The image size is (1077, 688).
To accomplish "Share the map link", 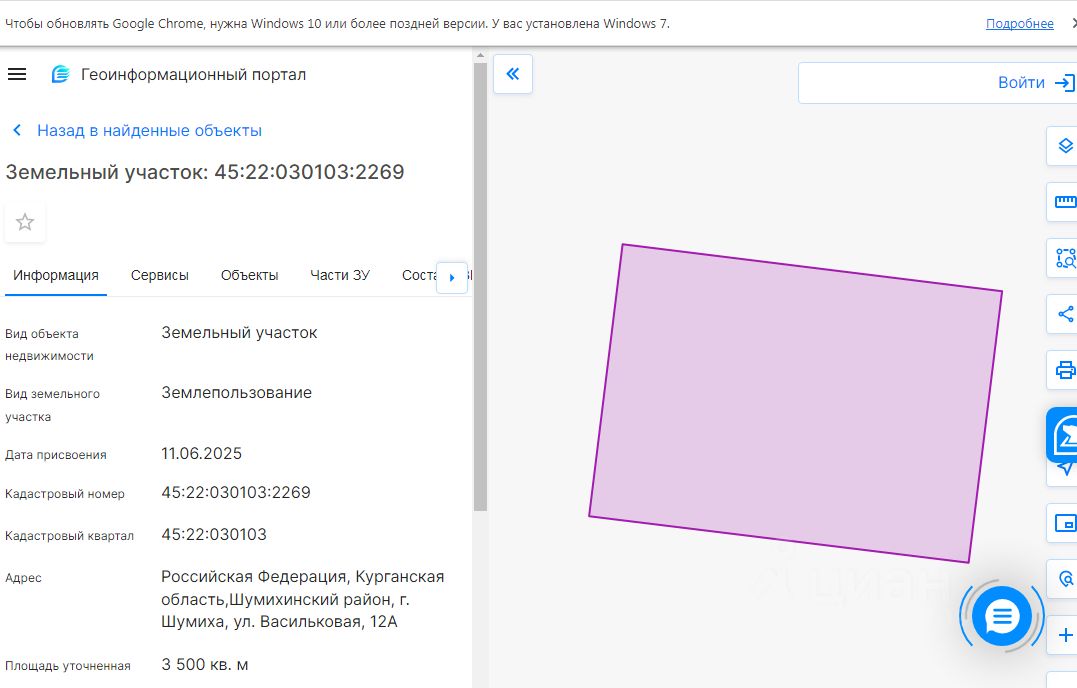I will pos(1065,314).
